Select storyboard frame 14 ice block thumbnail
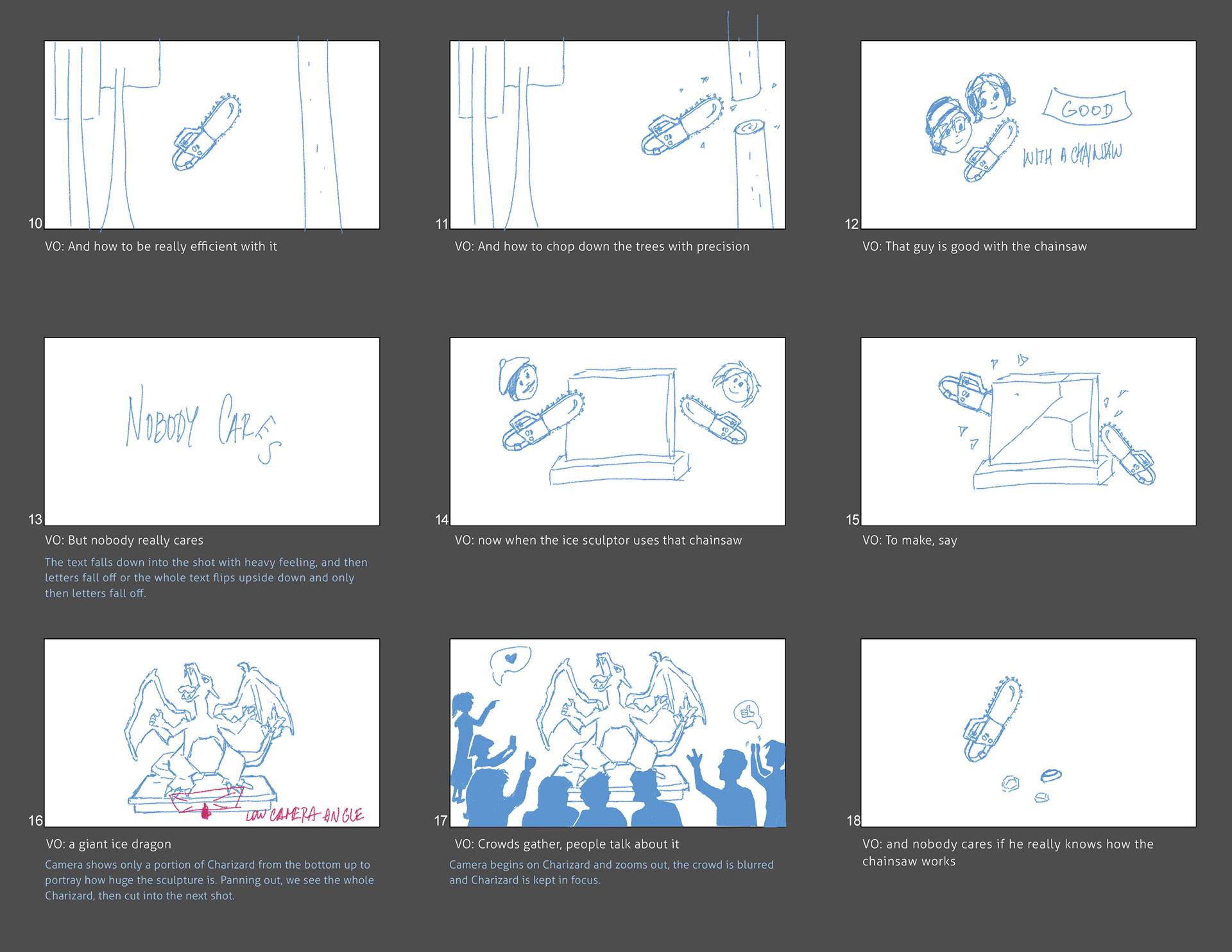The image size is (1232, 952). click(617, 431)
